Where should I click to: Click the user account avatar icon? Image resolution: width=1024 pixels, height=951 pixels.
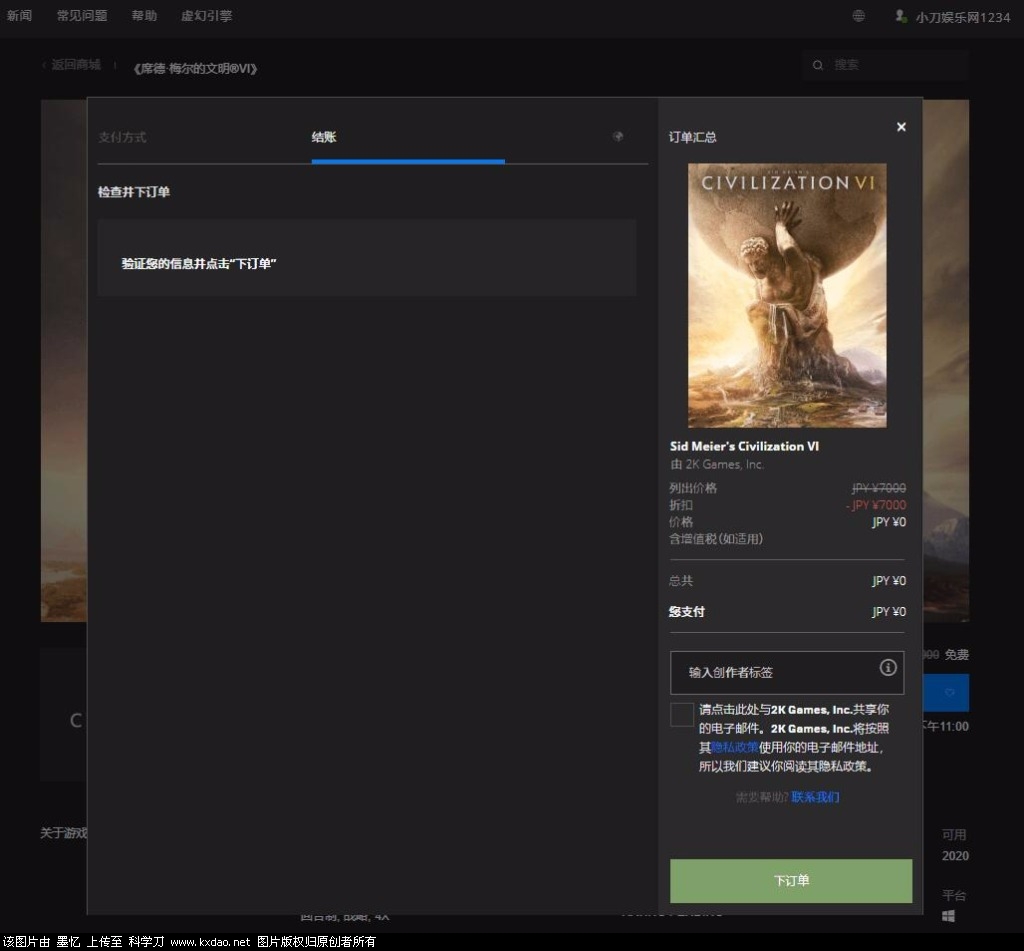click(x=901, y=16)
